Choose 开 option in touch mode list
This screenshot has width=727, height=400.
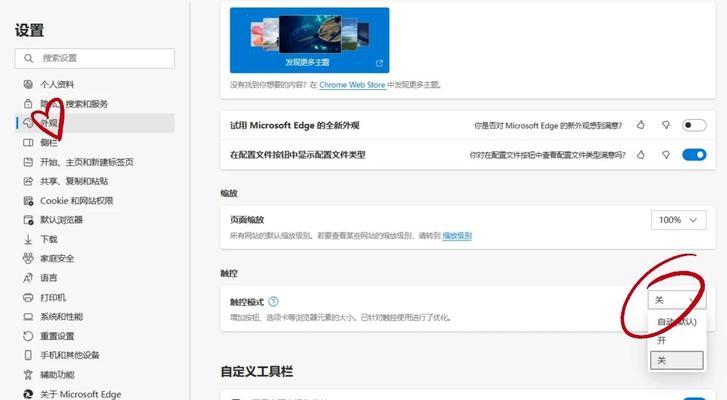pos(677,341)
